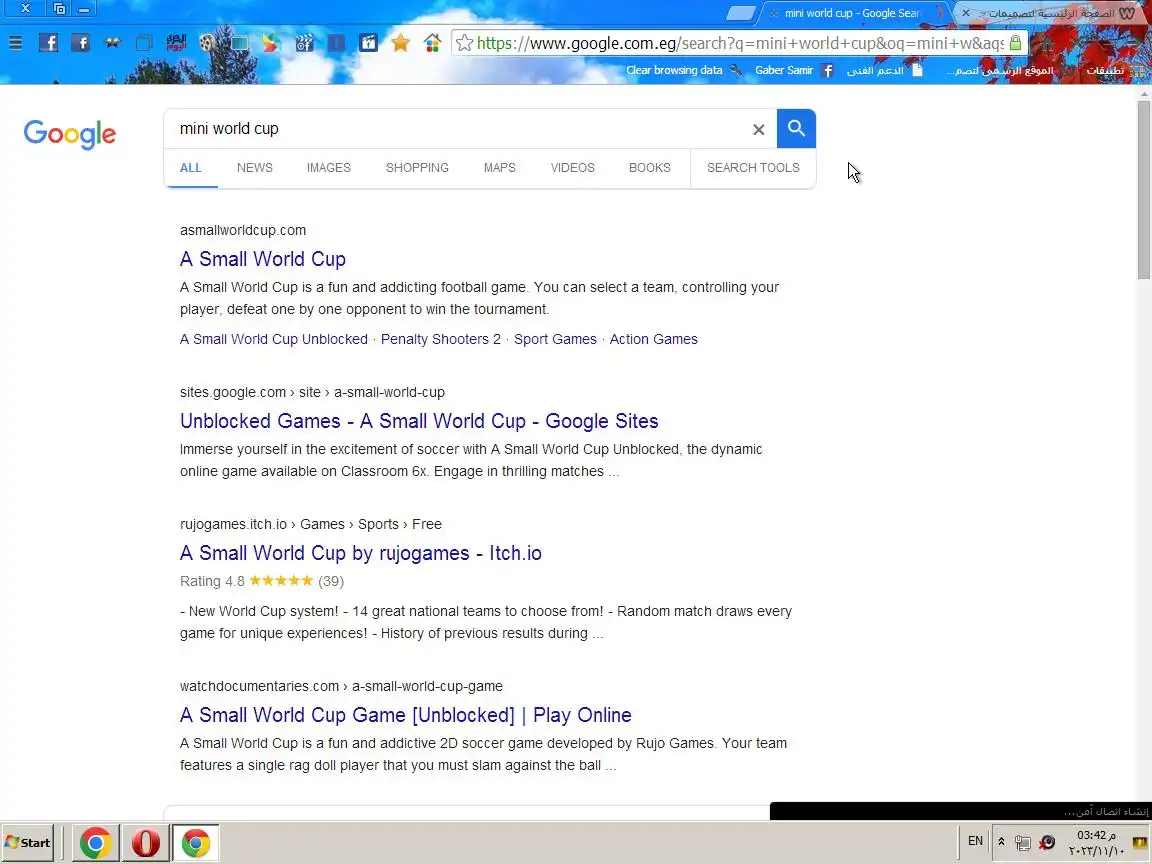
Task: Open SEARCH TOOLS options
Action: point(753,168)
